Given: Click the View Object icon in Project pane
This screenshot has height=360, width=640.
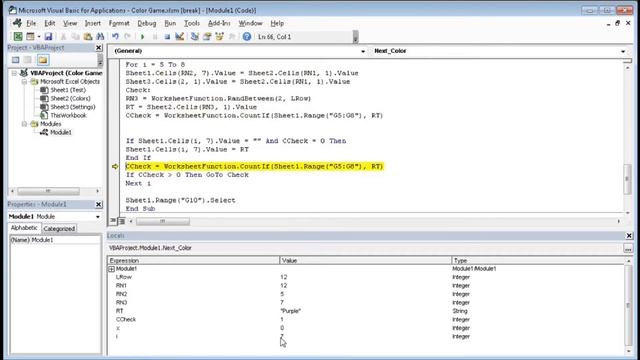Looking at the screenshot, I should (x=28, y=60).
